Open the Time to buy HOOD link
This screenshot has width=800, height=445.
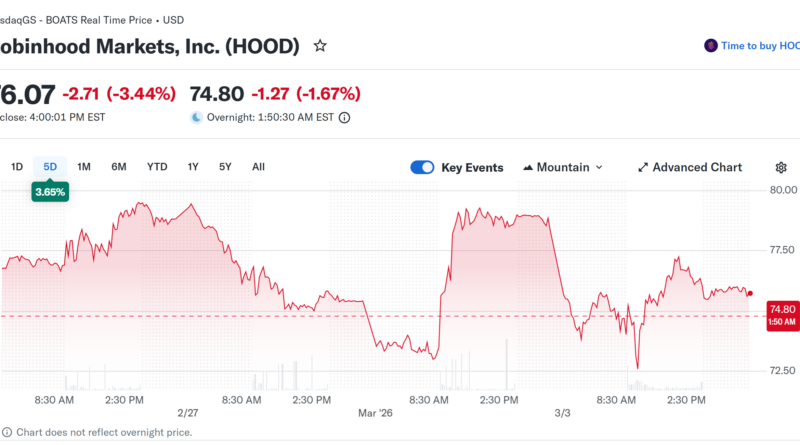point(761,46)
